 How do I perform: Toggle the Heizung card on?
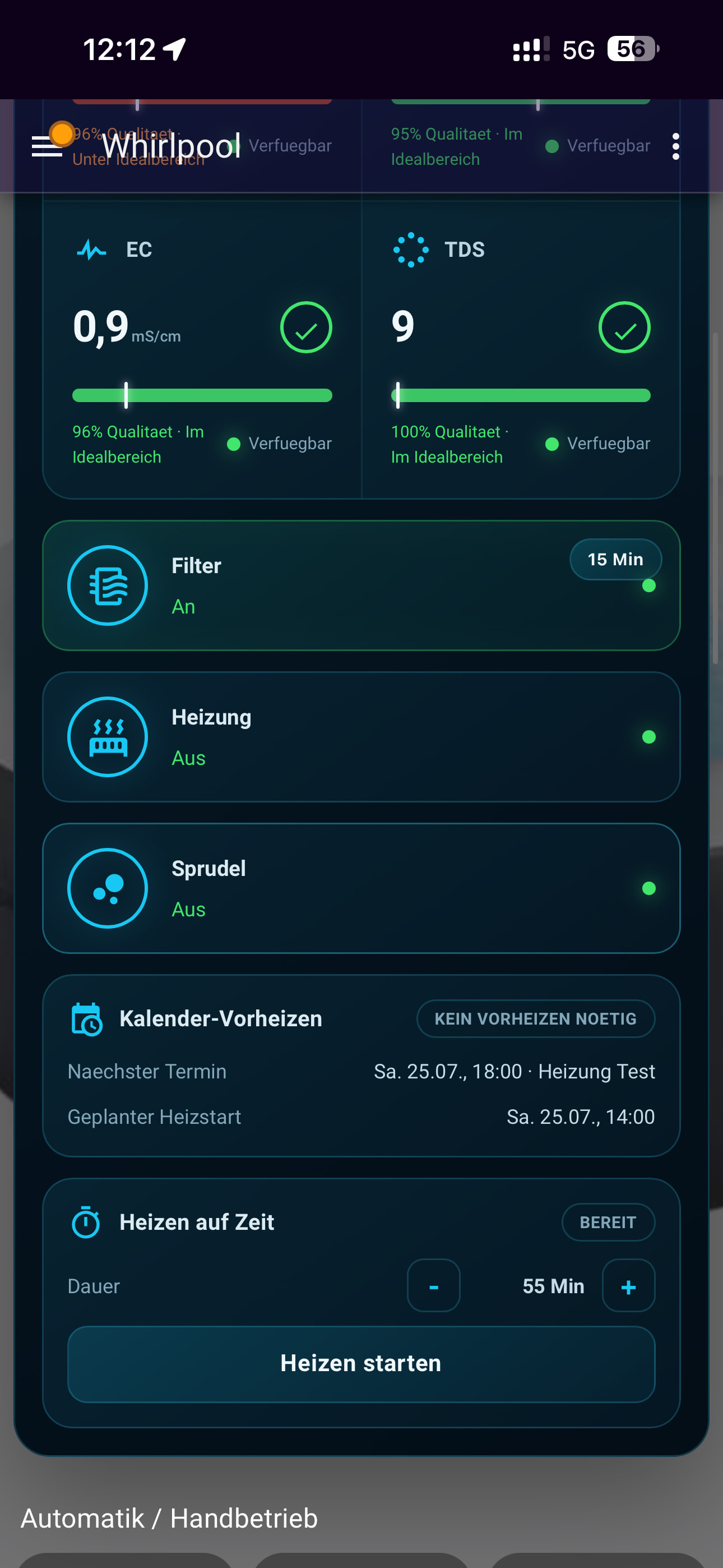361,737
